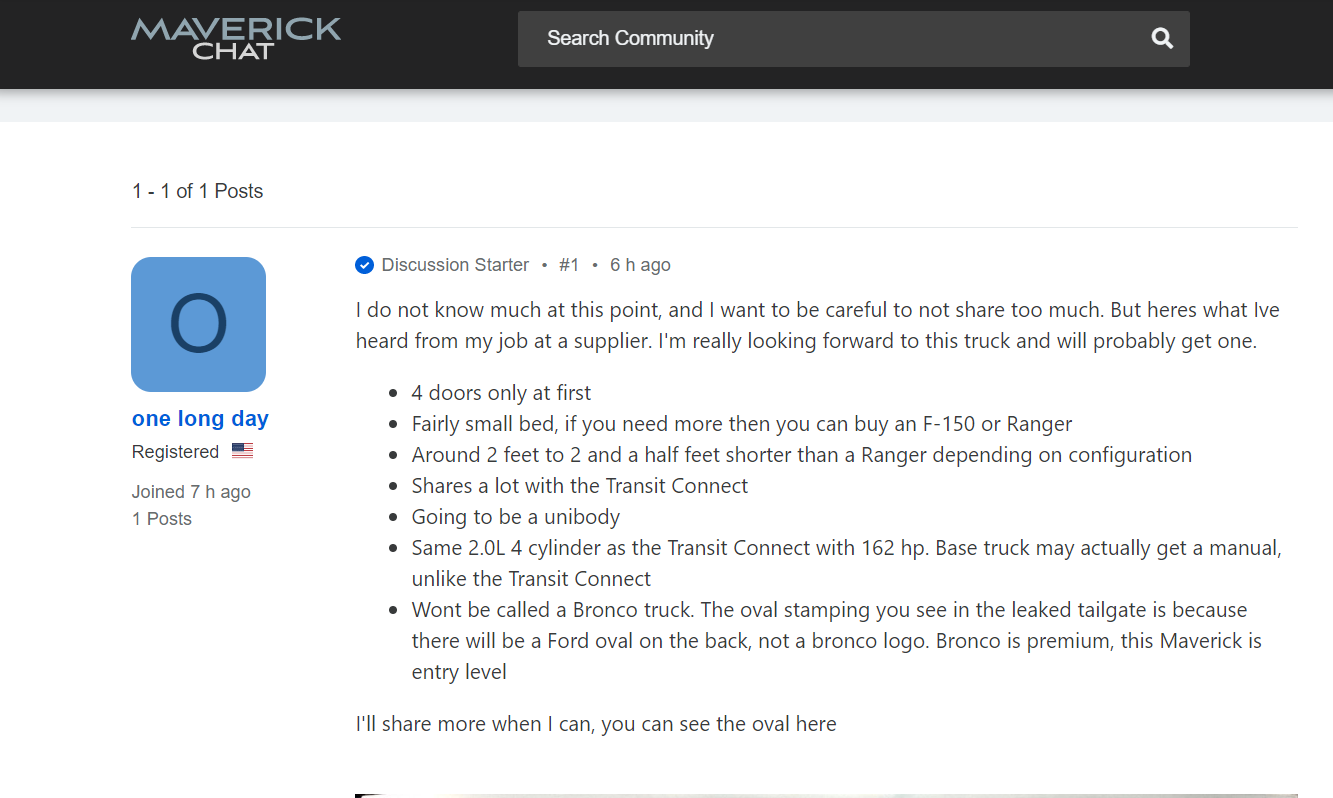The width and height of the screenshot is (1333, 798).
Task: Click the "1 - 1 of 1 Posts" counter
Action: point(197,191)
